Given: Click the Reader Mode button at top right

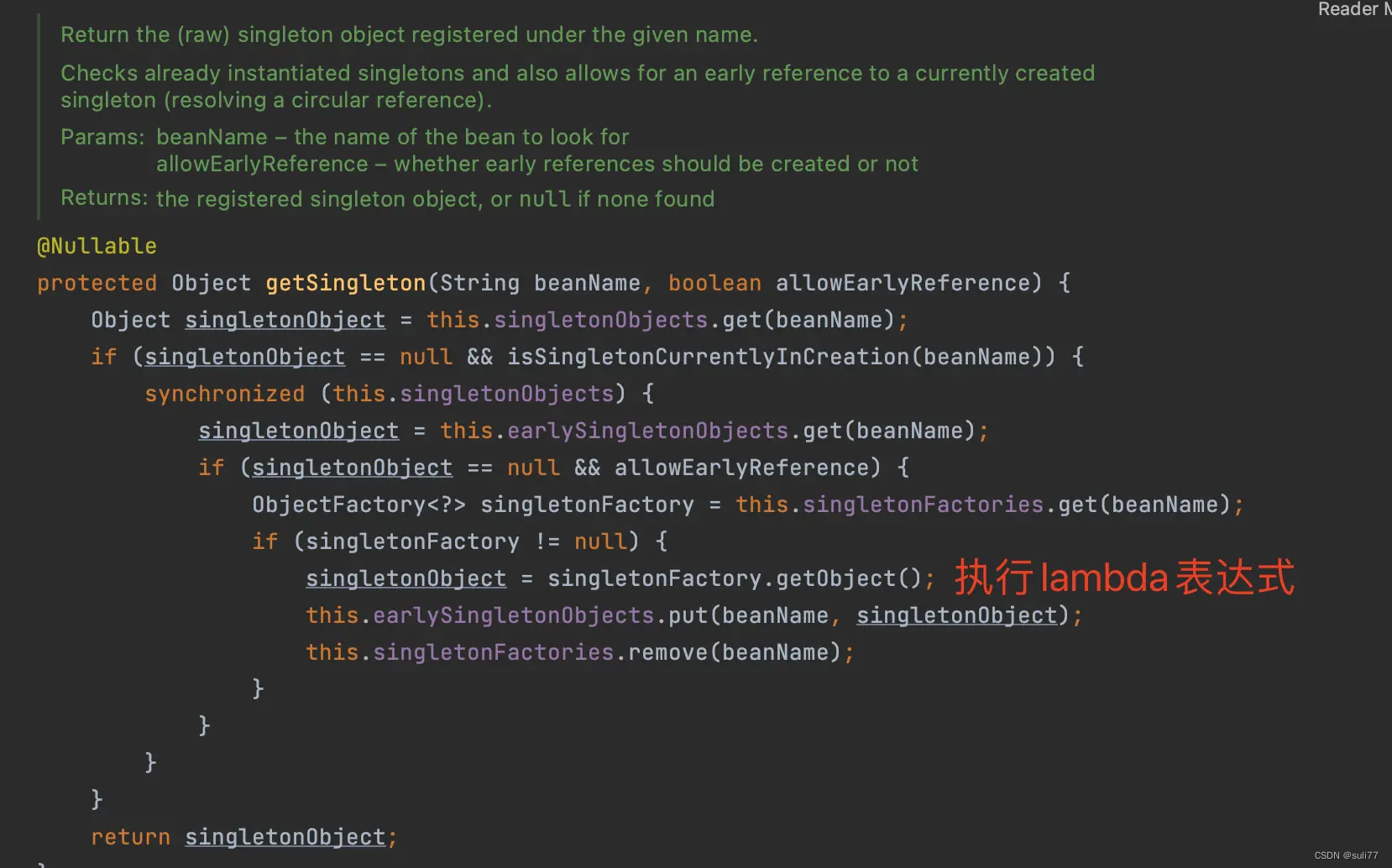Looking at the screenshot, I should pyautogui.click(x=1354, y=9).
